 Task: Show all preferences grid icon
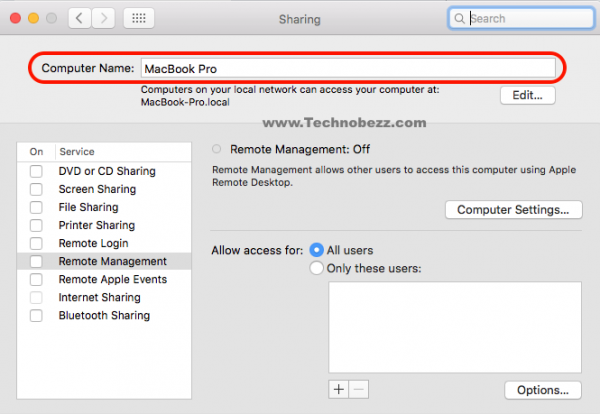(139, 18)
